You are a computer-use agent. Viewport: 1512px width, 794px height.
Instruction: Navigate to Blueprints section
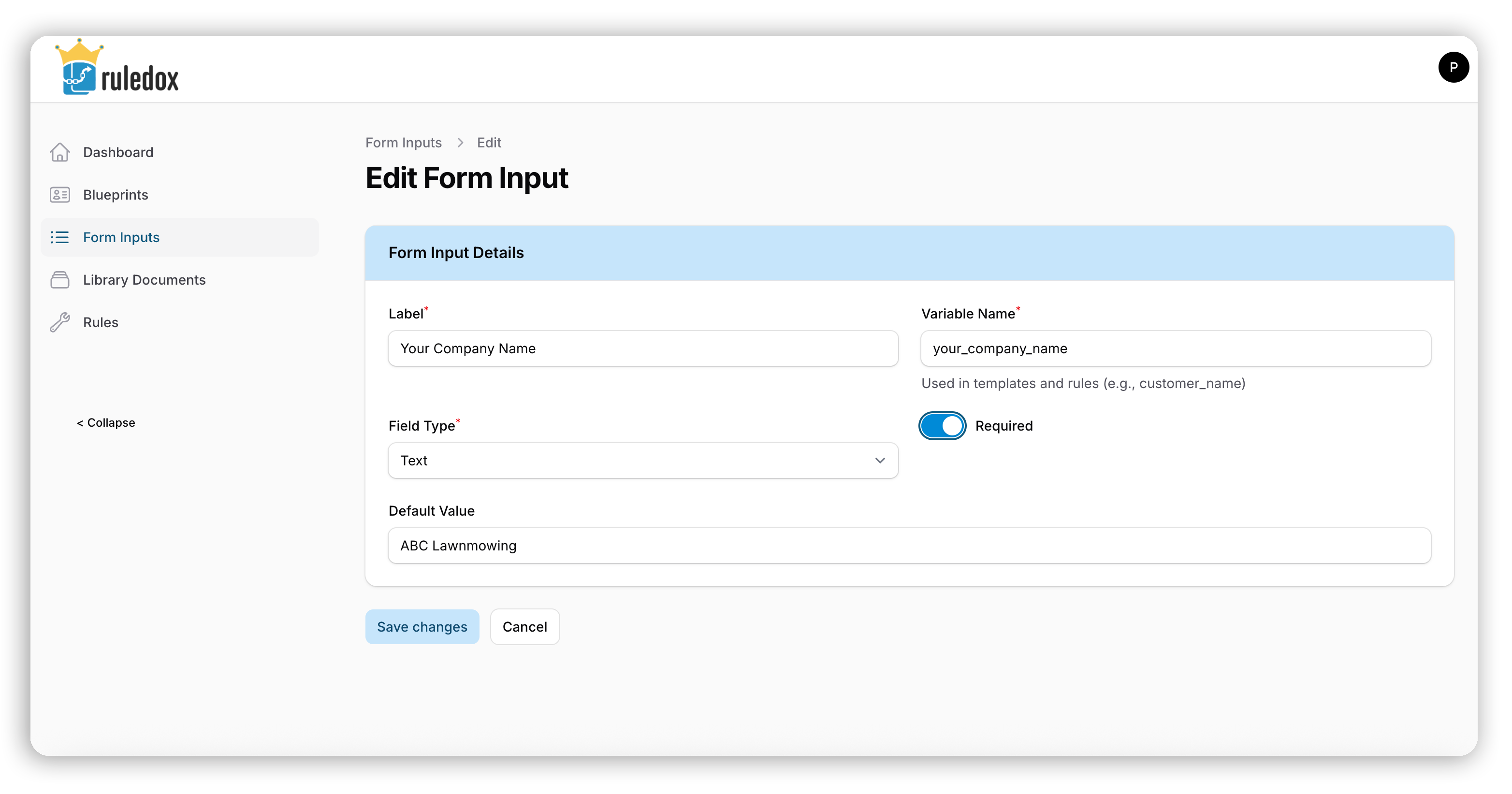click(116, 195)
